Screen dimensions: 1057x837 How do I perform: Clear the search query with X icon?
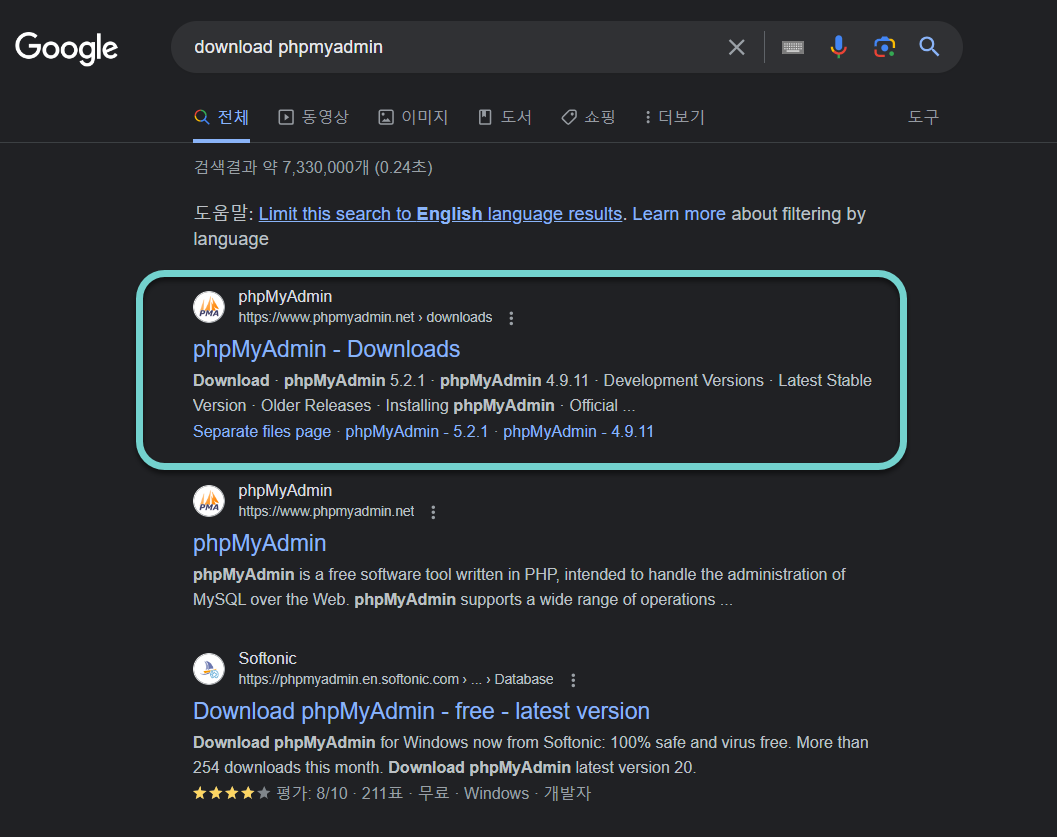[736, 47]
